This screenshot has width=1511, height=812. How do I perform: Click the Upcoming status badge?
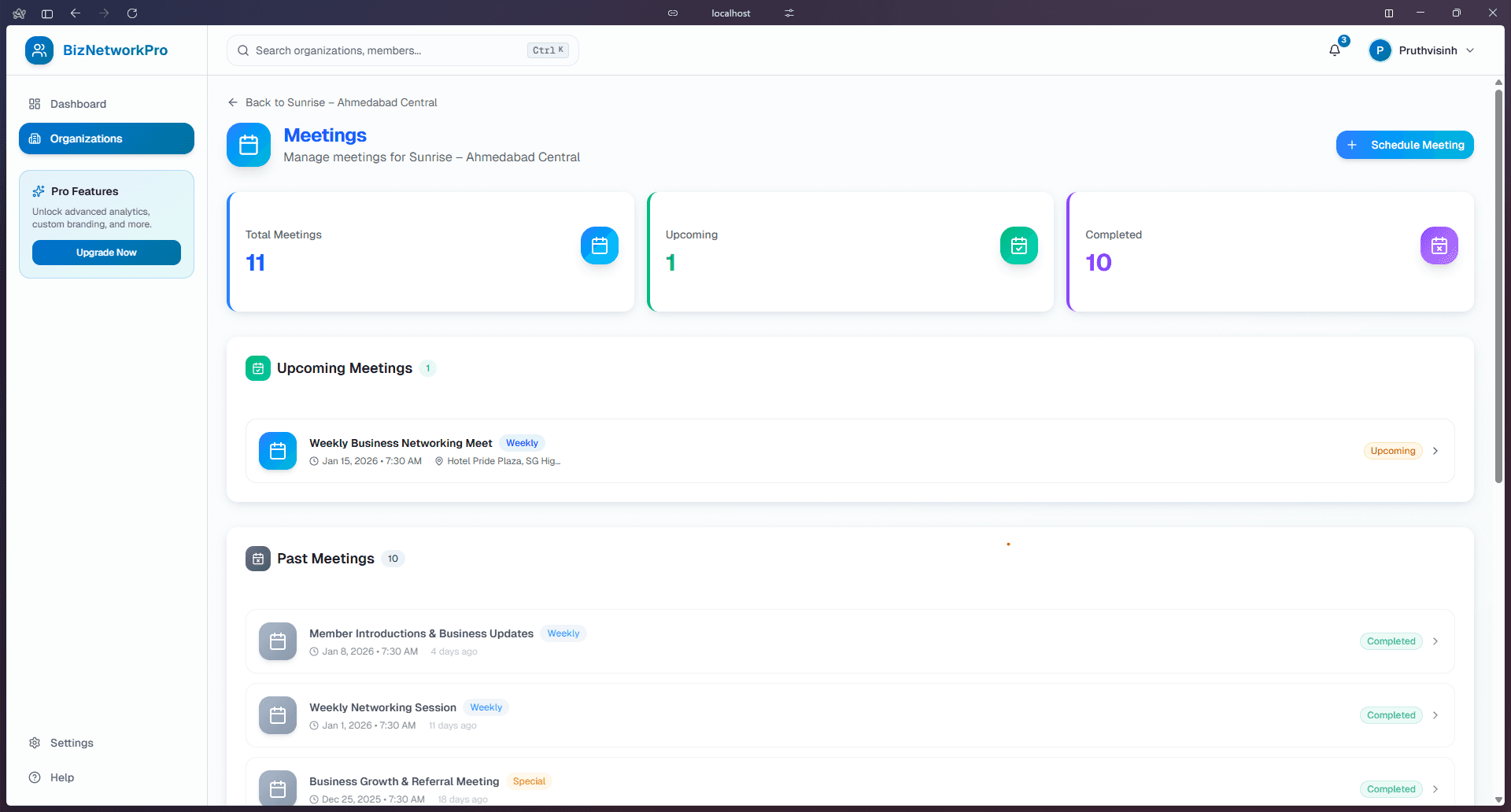pyautogui.click(x=1392, y=450)
